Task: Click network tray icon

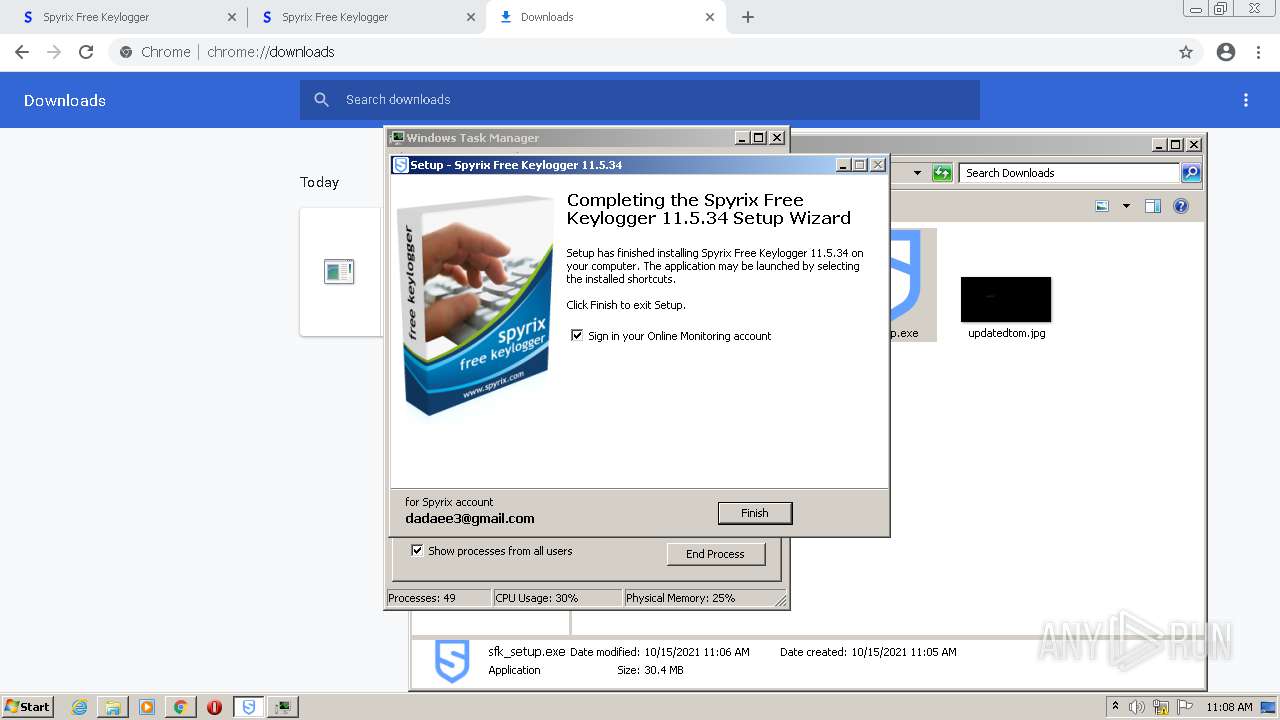Action: (1161, 707)
